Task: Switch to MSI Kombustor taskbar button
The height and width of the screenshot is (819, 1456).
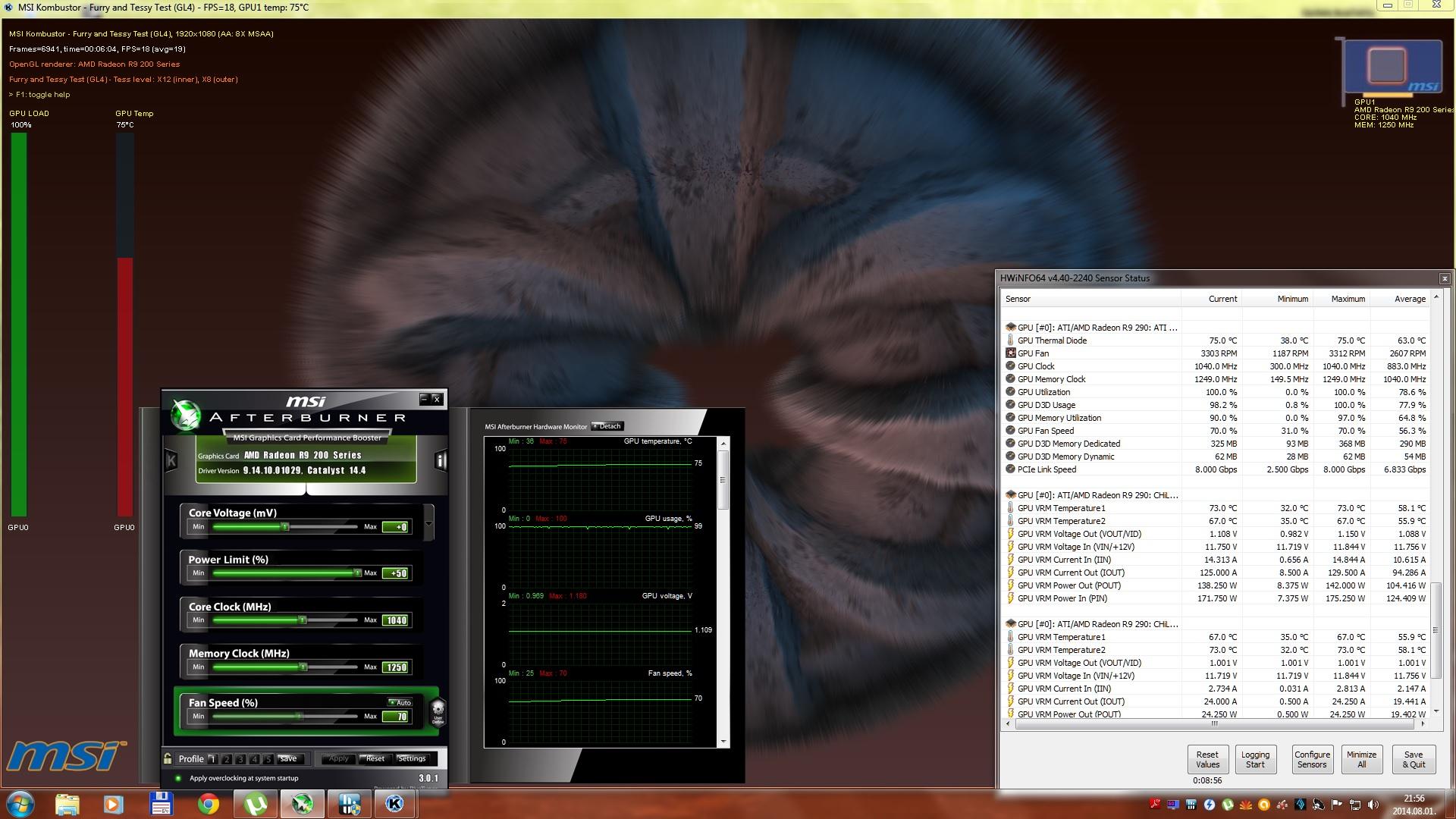Action: [x=395, y=804]
